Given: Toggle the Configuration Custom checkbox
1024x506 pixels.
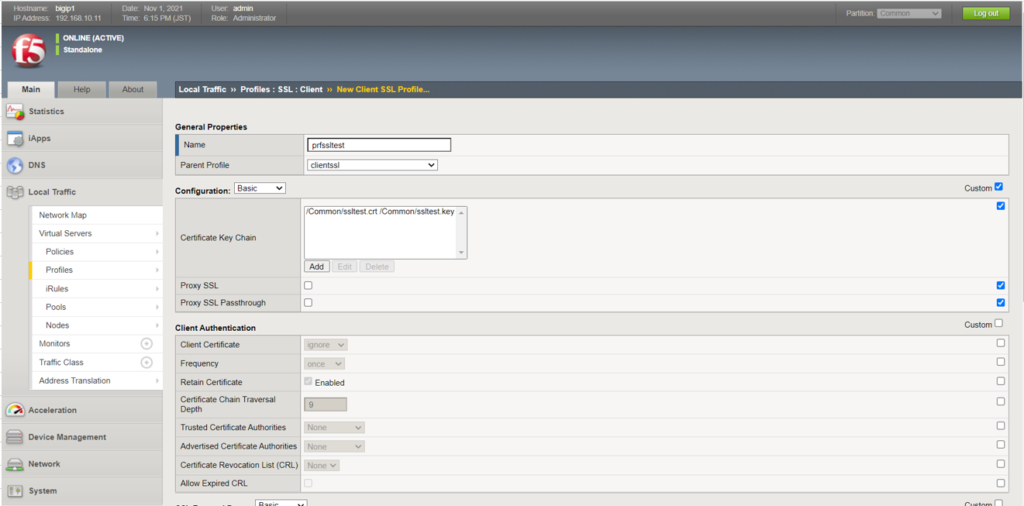Looking at the screenshot, I should click(998, 187).
